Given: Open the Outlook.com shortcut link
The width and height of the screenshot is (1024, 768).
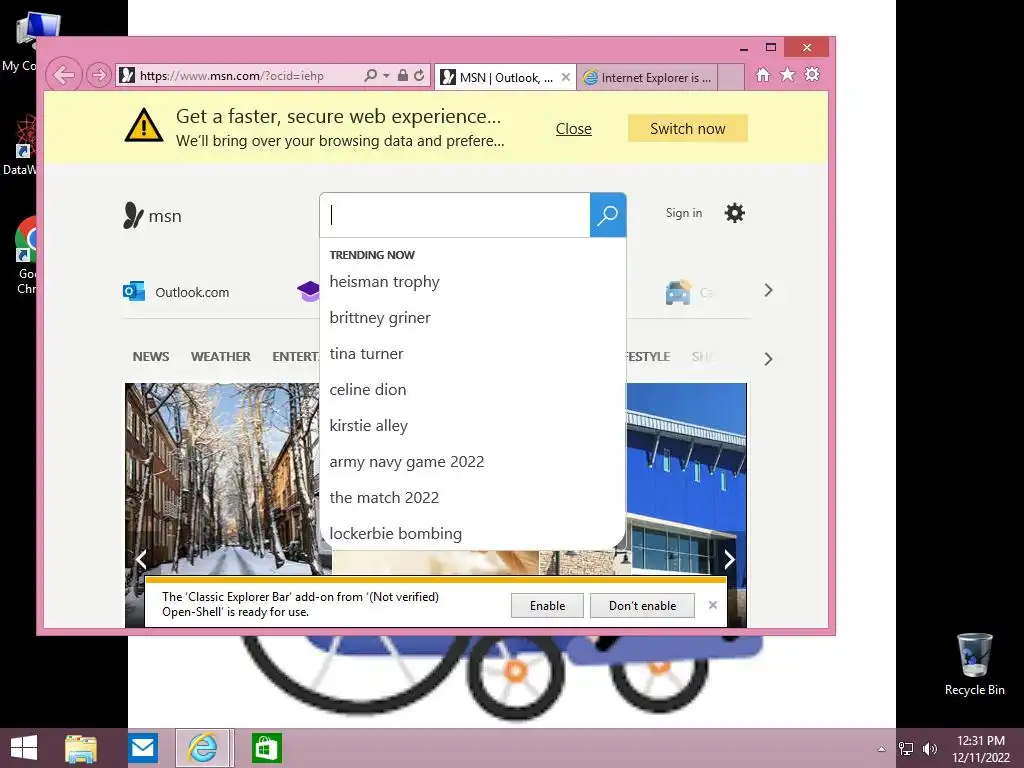Looking at the screenshot, I should coord(176,292).
